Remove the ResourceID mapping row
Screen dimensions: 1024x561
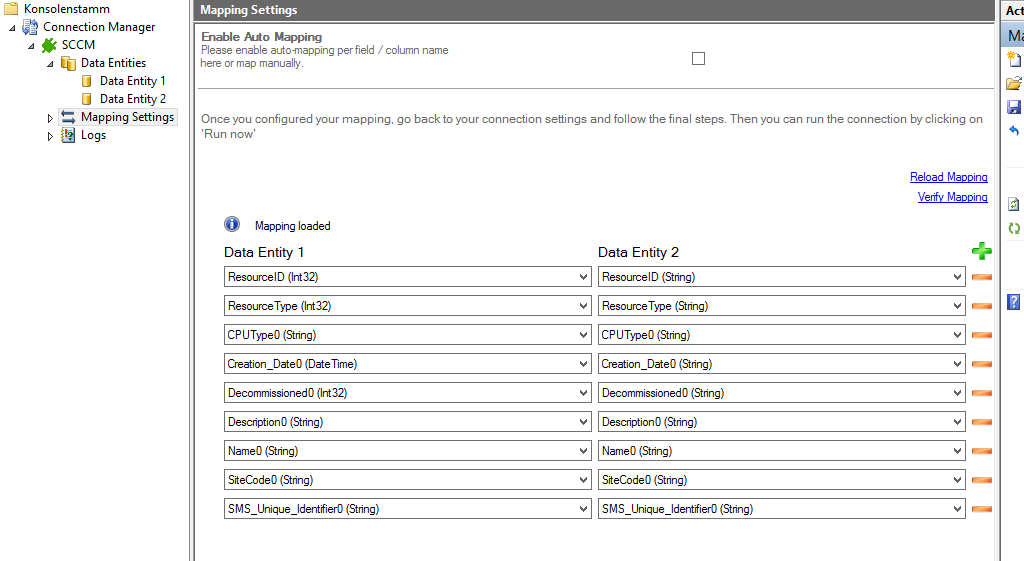[981, 277]
